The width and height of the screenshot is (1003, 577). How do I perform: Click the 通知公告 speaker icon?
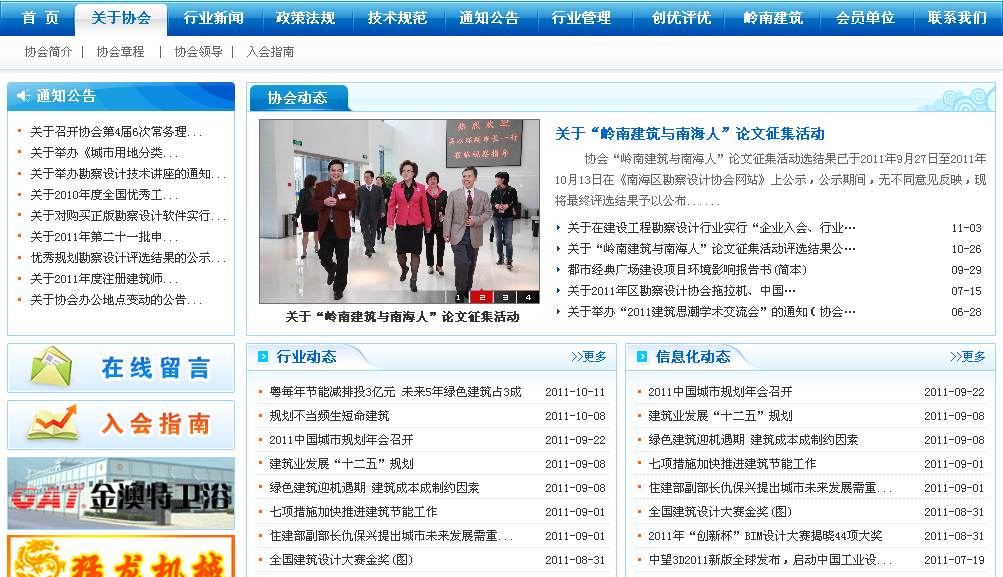point(23,96)
